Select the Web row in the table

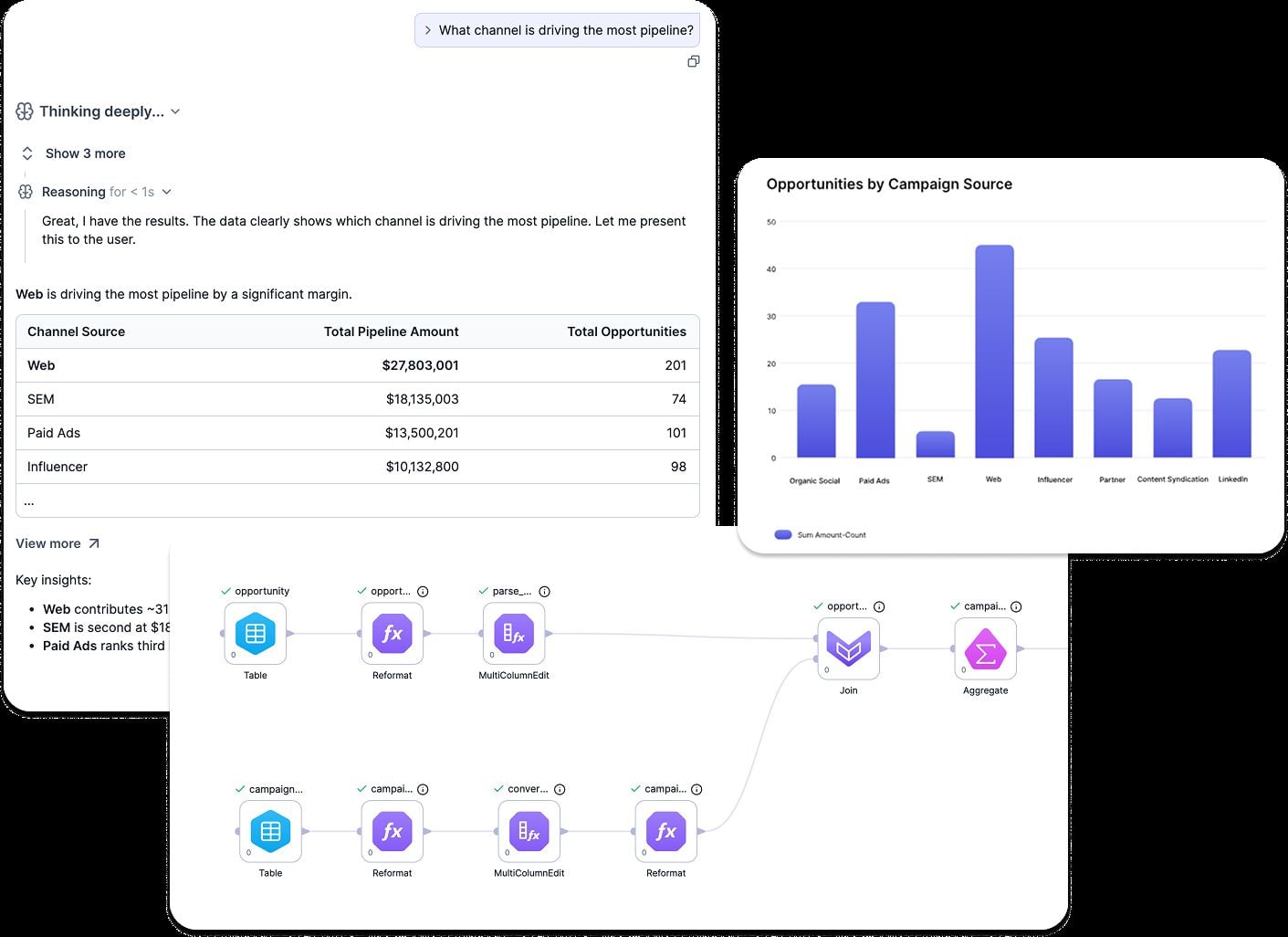358,365
